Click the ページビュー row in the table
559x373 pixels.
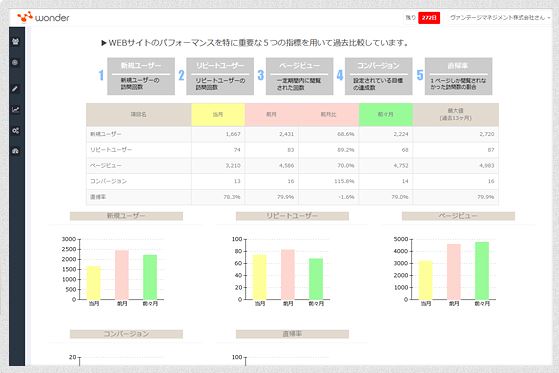pos(292,165)
